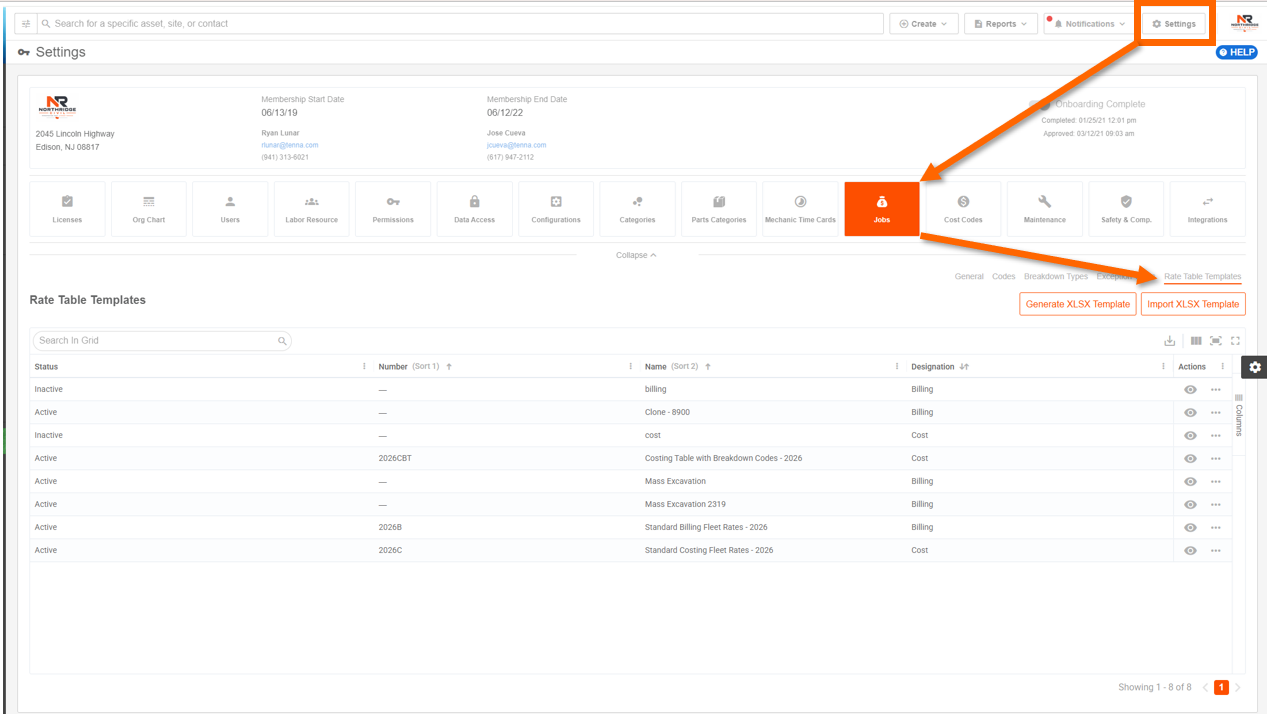Viewport: 1267px width, 714px height.
Task: Open the Categories tile
Action: coord(637,209)
